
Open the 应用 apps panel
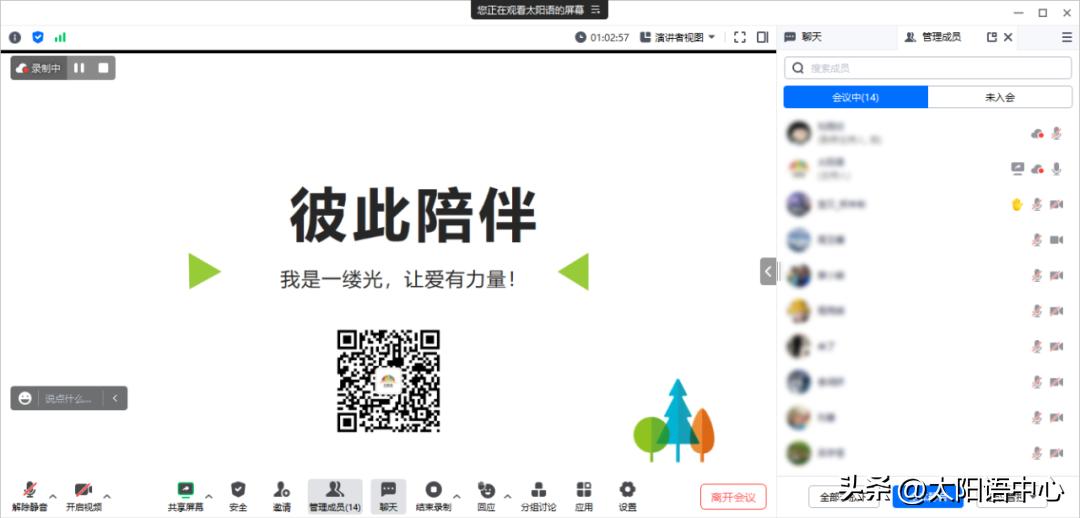click(x=584, y=497)
